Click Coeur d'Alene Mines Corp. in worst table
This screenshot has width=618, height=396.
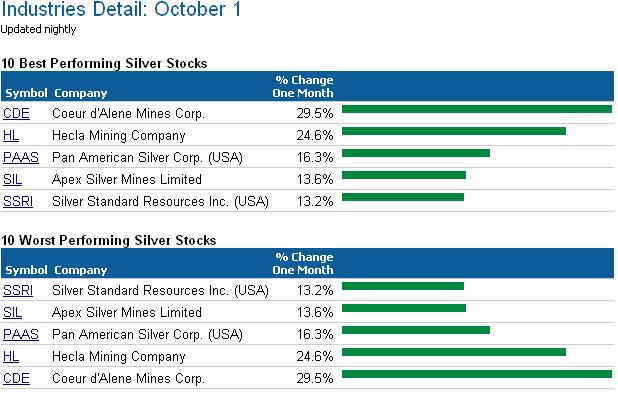click(128, 379)
